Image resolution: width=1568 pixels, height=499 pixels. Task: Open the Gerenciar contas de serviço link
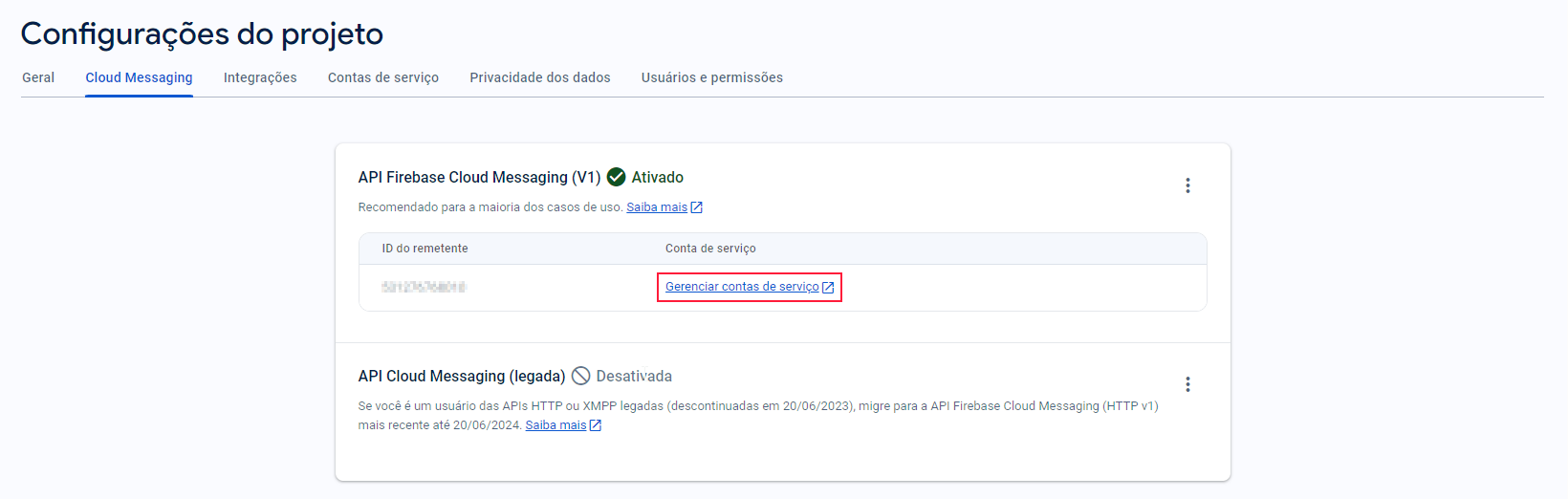742,287
